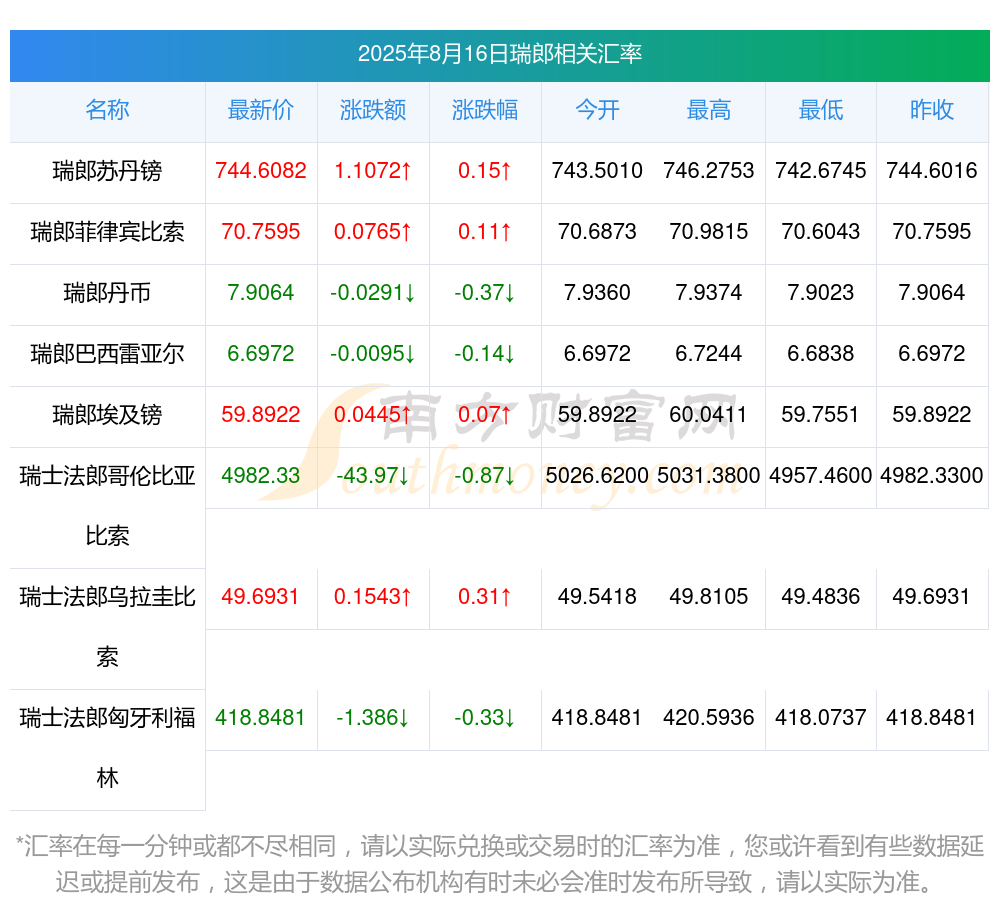Click the high value 420.5936
Screen dimensions: 1000x913
(709, 718)
